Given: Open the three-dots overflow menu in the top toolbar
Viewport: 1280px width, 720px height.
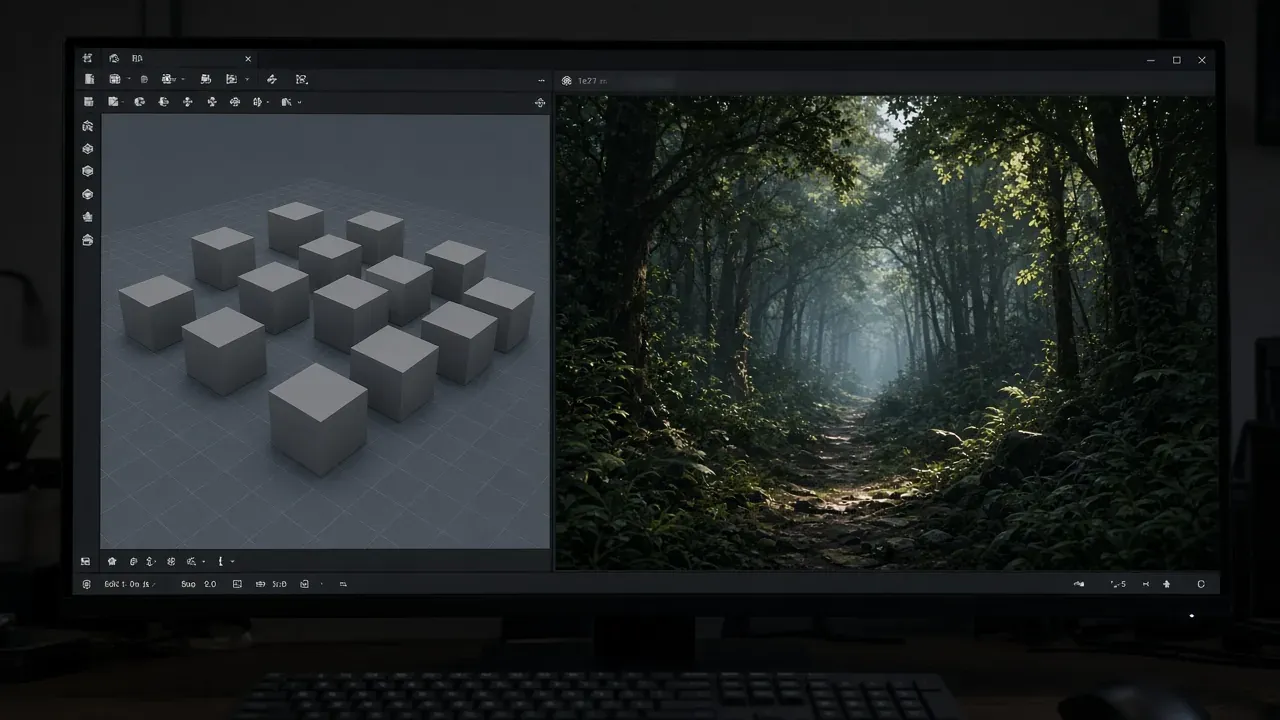Looking at the screenshot, I should click(541, 80).
